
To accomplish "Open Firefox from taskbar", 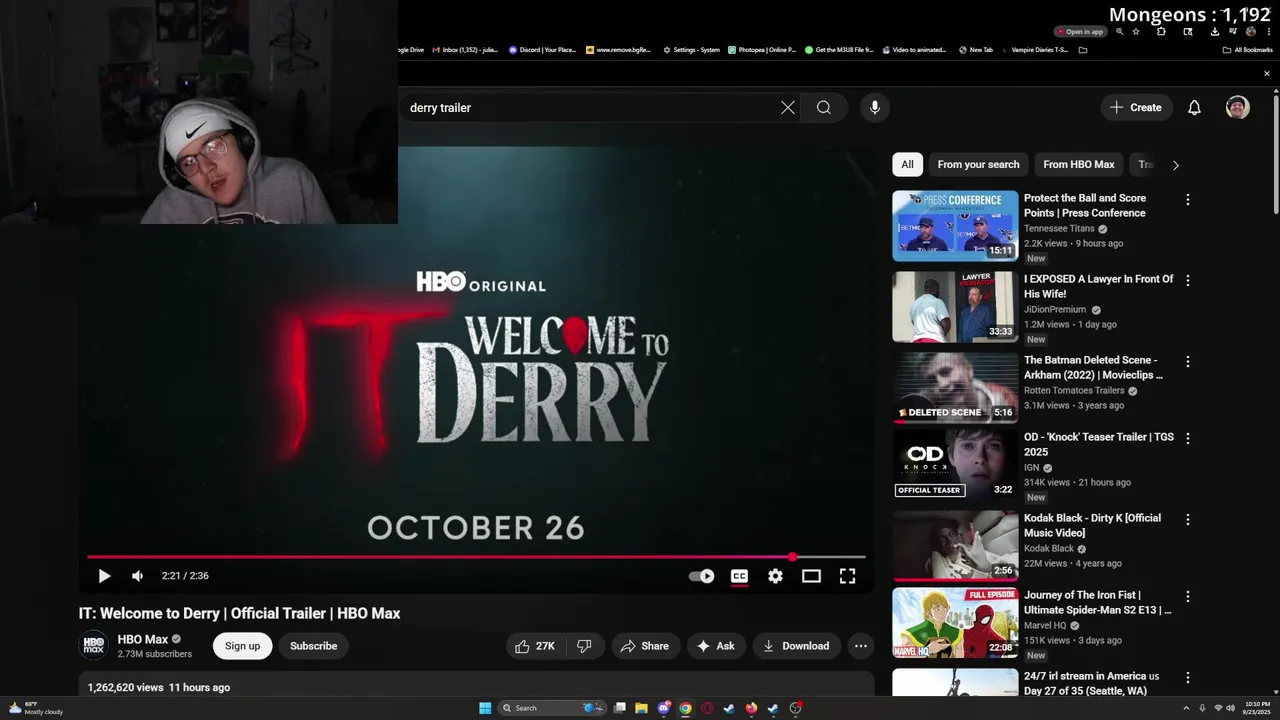I will point(751,708).
